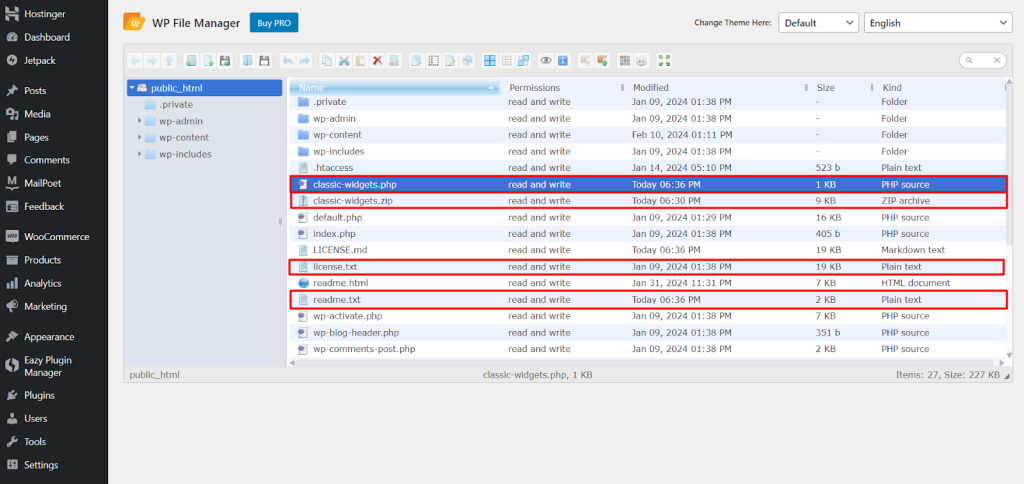This screenshot has width=1024, height=484.
Task: Click the Open folder toolbar icon
Action: 248,61
